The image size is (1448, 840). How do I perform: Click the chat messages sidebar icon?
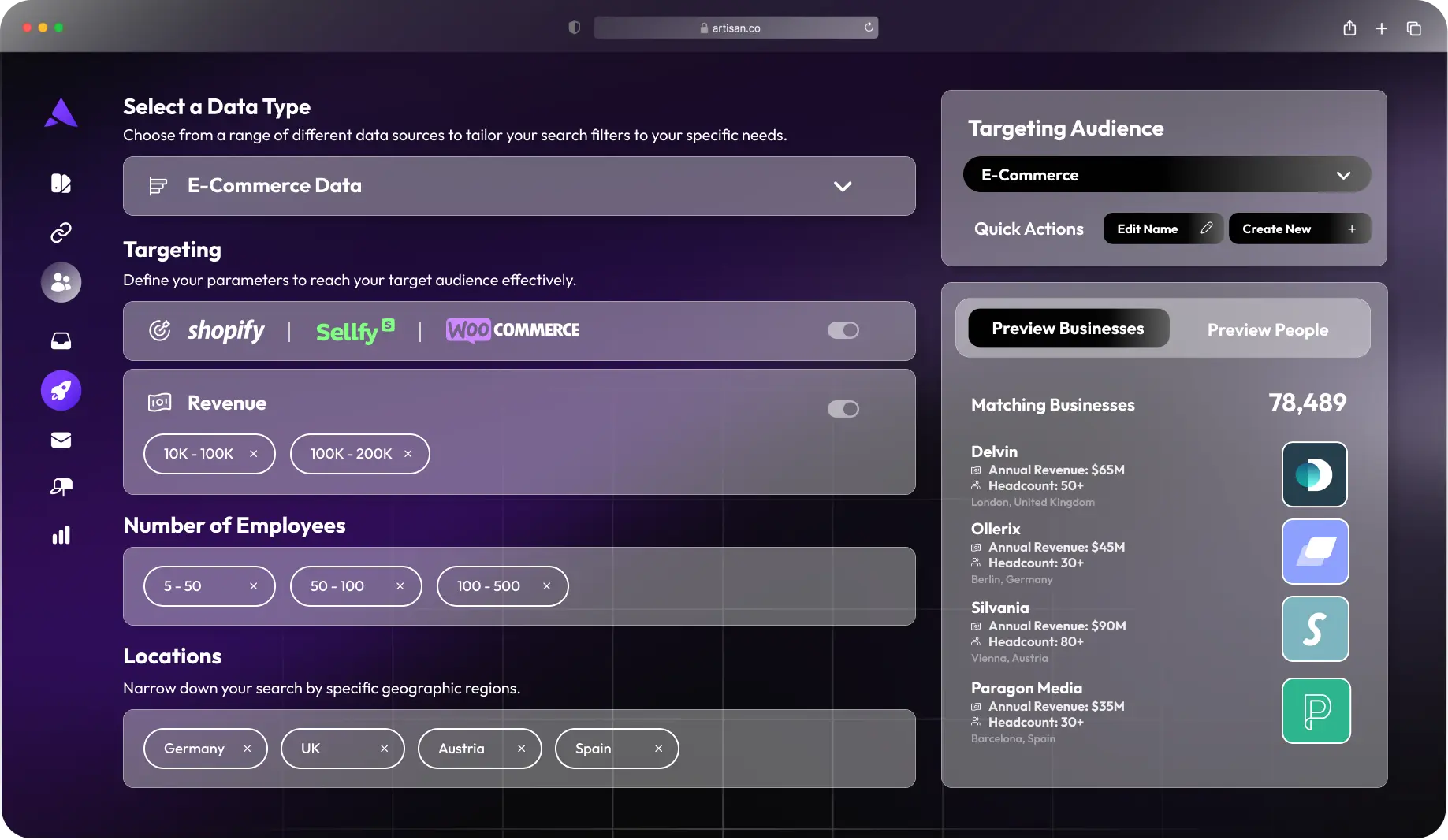pyautogui.click(x=61, y=487)
